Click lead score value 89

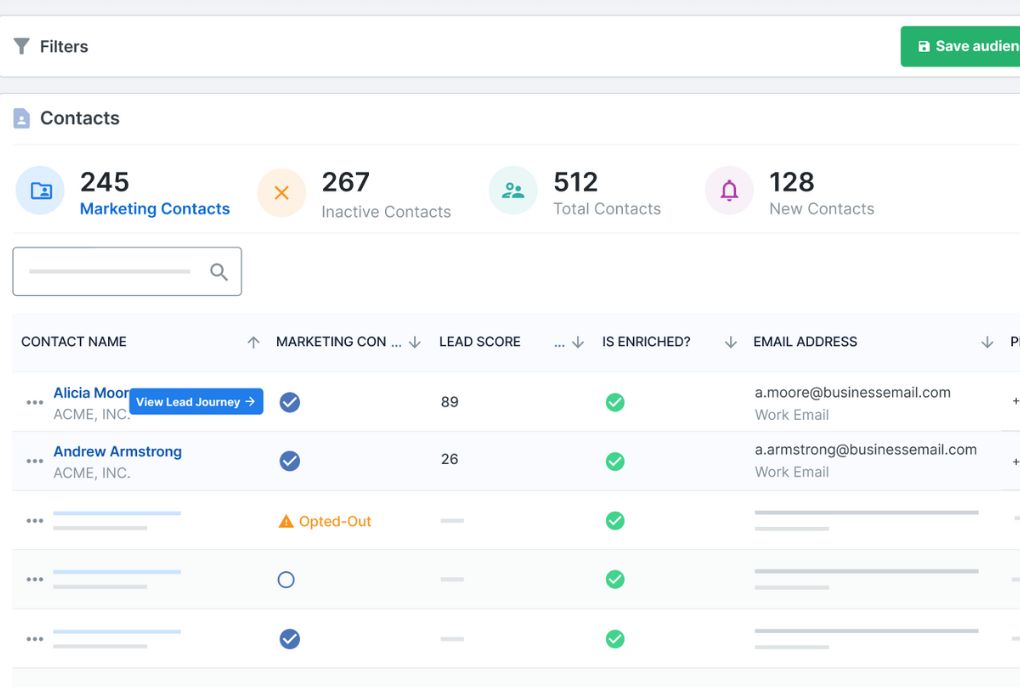(x=450, y=402)
